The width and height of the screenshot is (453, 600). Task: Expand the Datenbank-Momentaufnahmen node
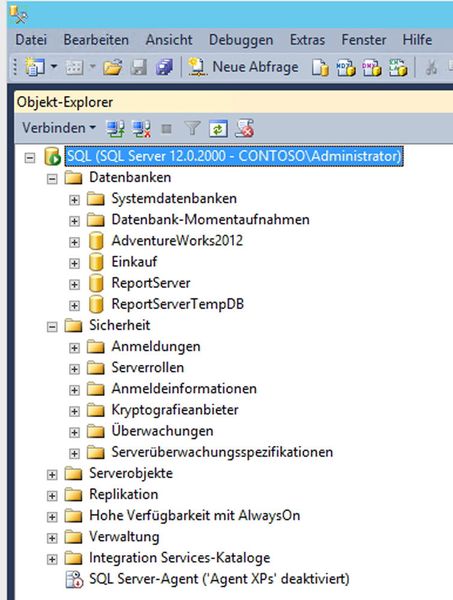74,221
